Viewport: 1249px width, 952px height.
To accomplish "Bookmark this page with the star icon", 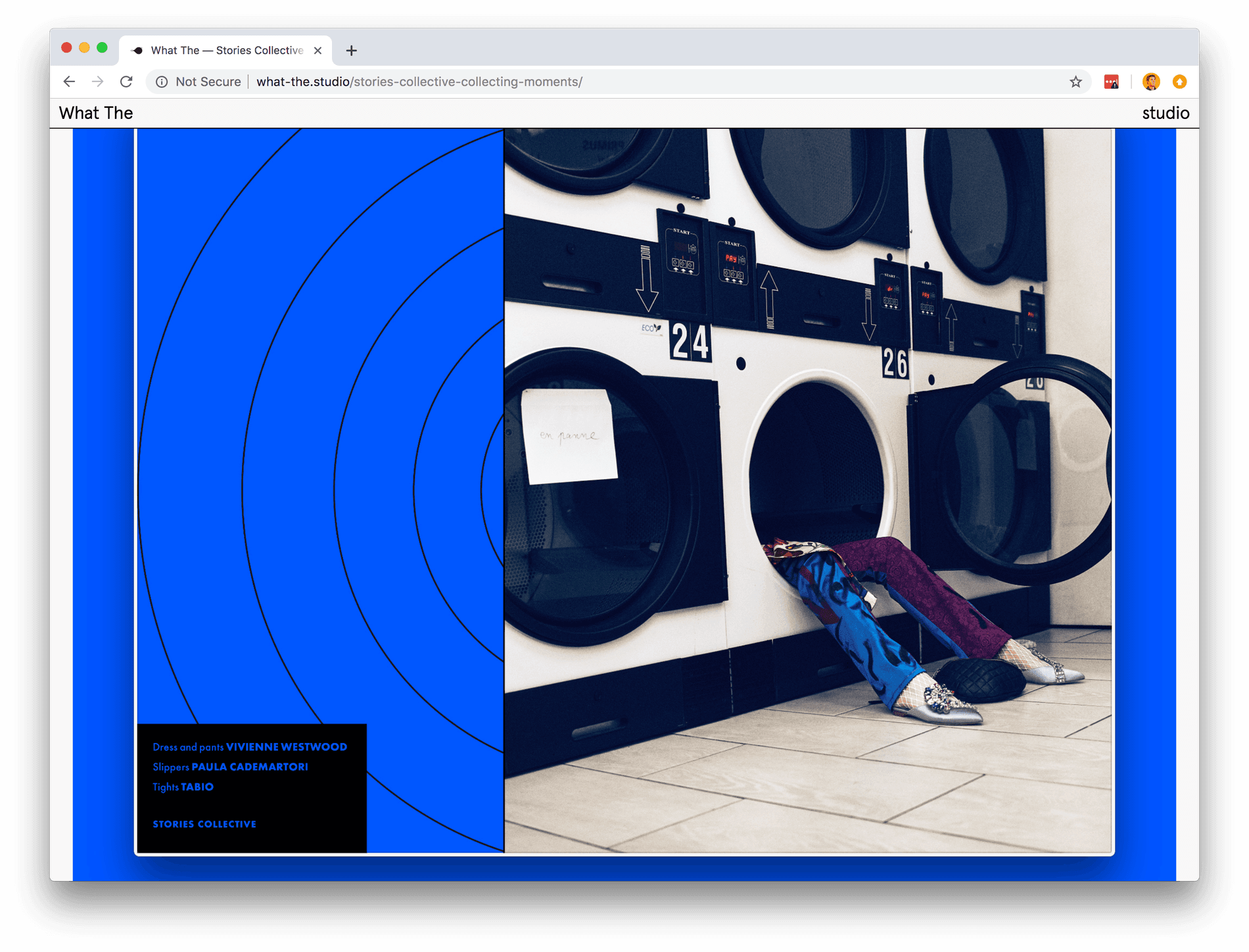I will tap(1075, 82).
